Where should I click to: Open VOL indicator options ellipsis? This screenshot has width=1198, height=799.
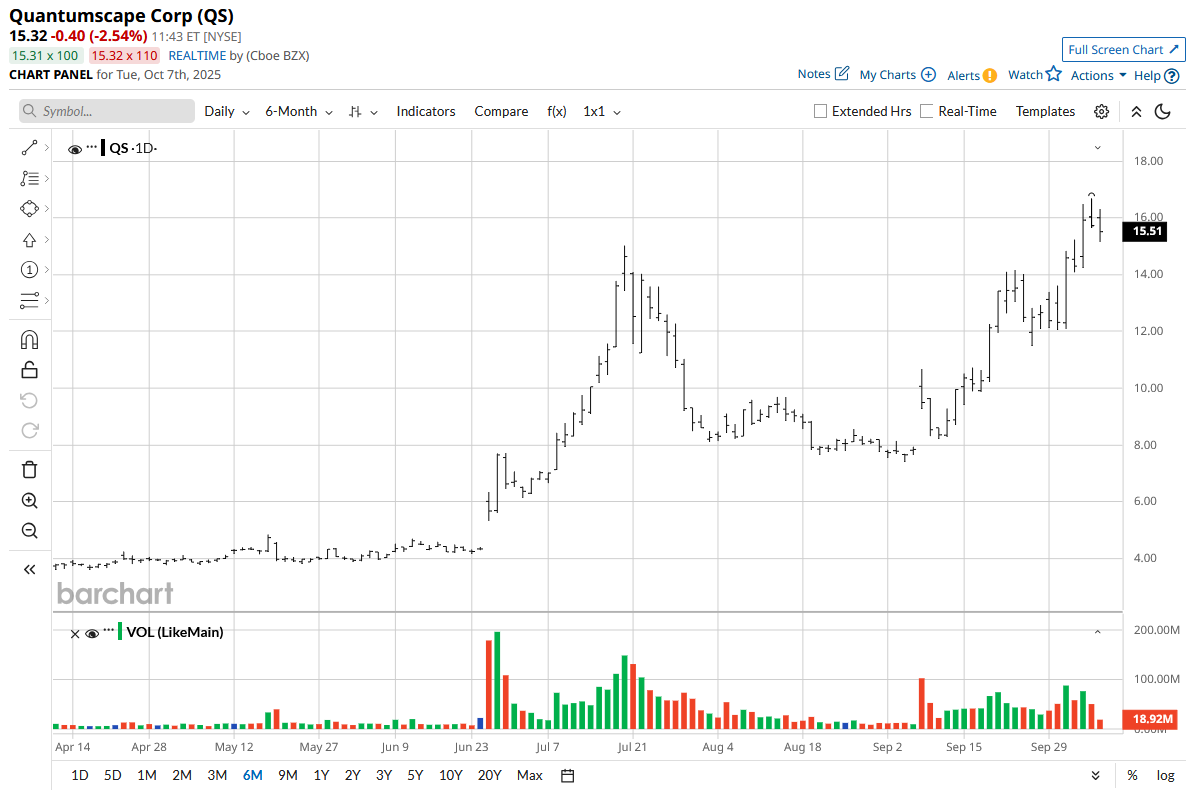pos(108,629)
